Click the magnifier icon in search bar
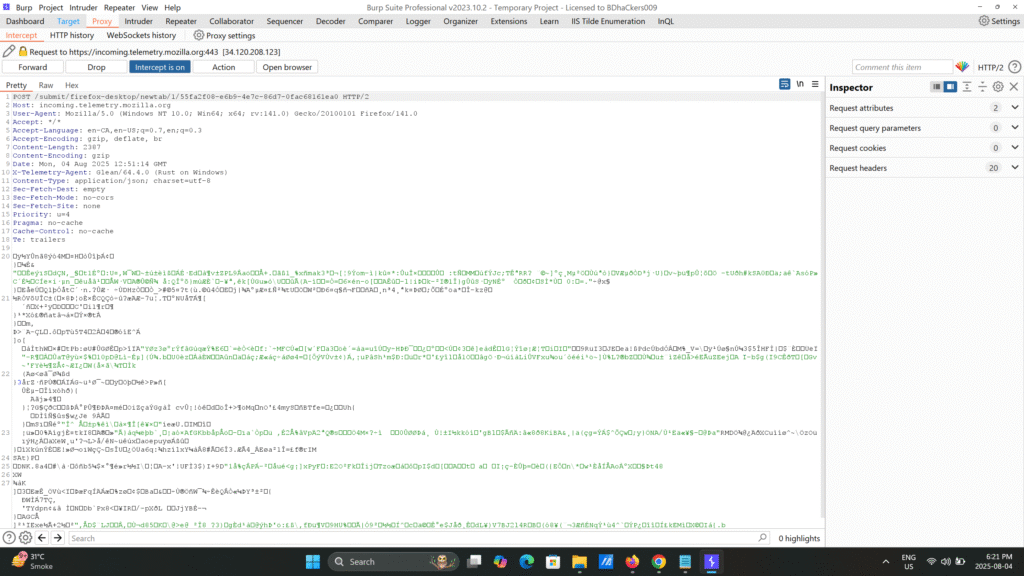This screenshot has width=1024, height=576. [x=762, y=537]
